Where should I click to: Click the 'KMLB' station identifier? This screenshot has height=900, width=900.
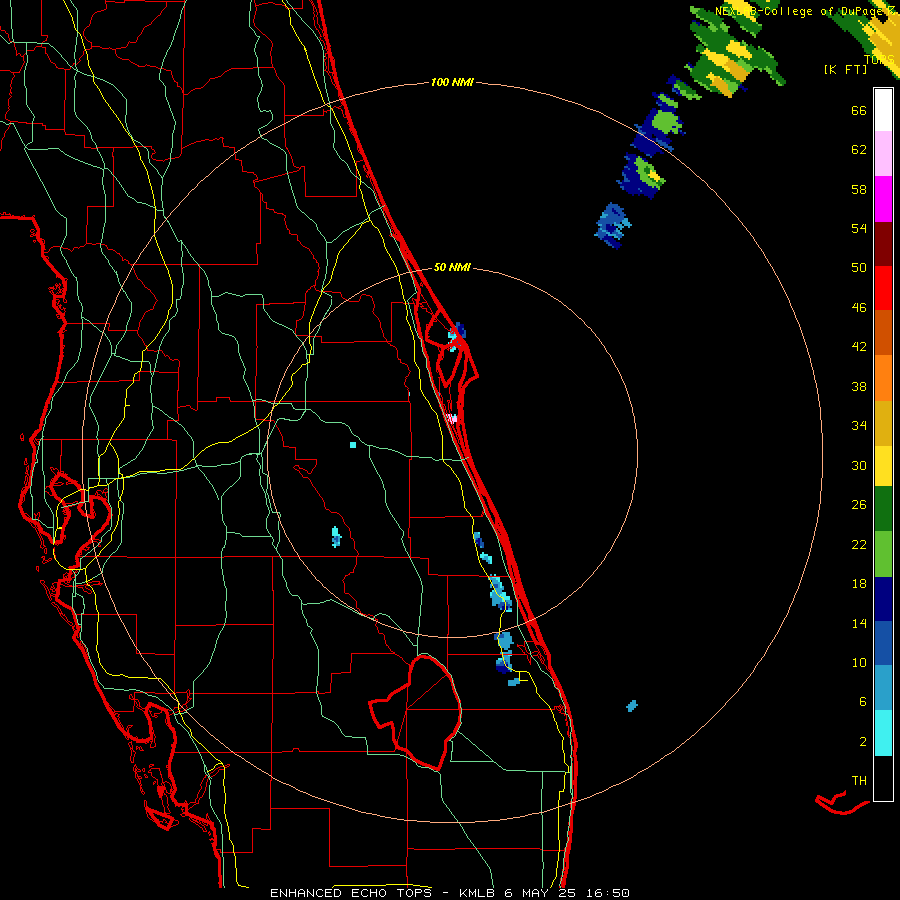pyautogui.click(x=479, y=893)
